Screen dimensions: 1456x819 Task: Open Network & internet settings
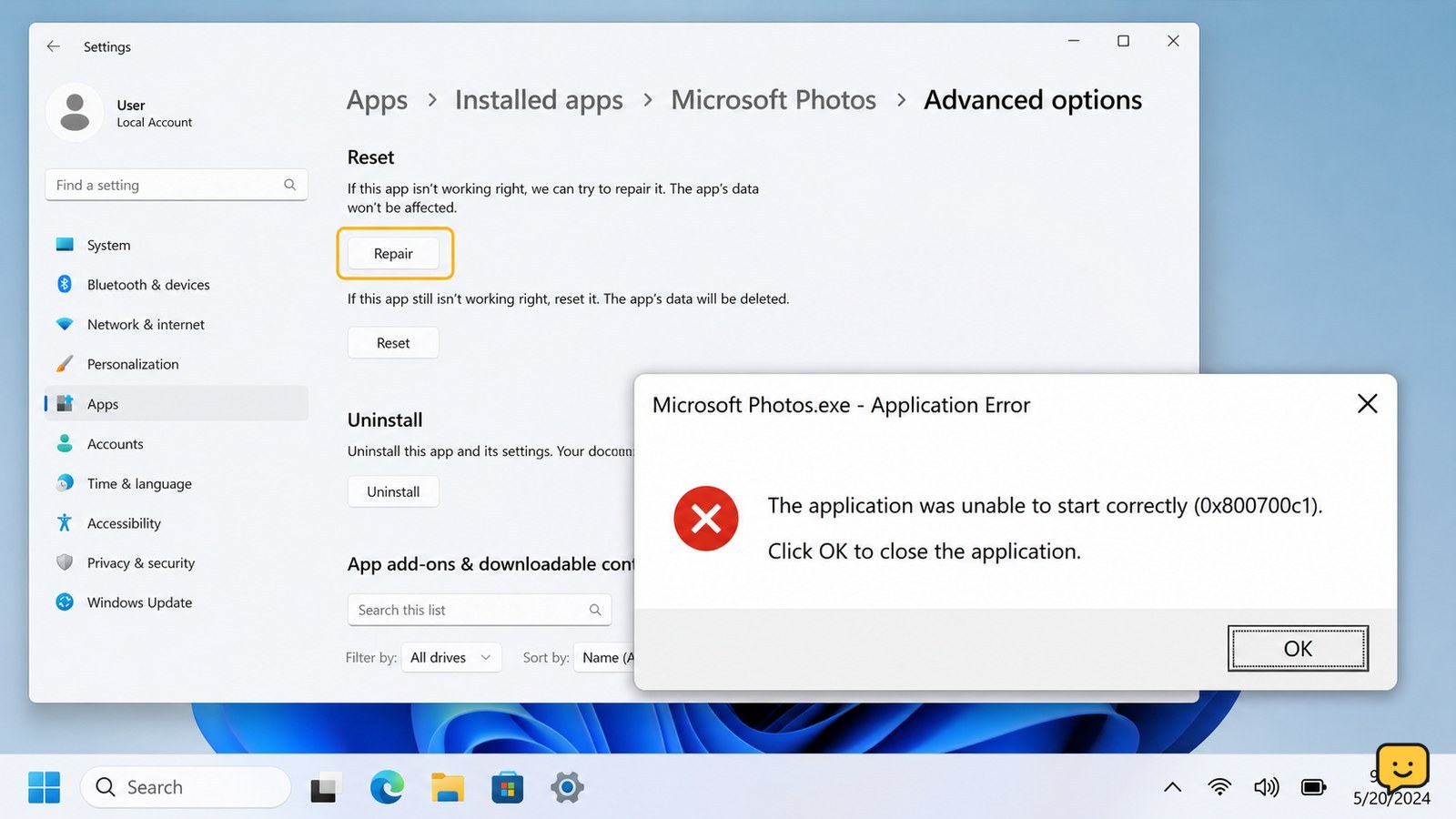(177, 324)
